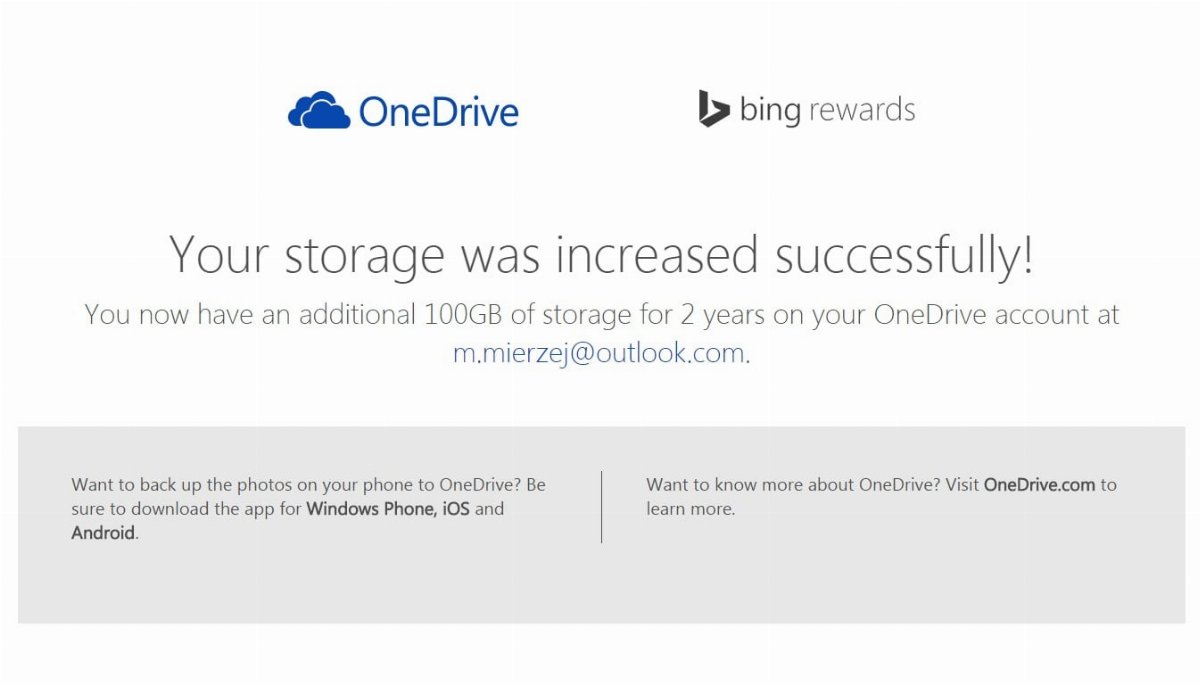Click the word 'bing' in the logo

(770, 110)
